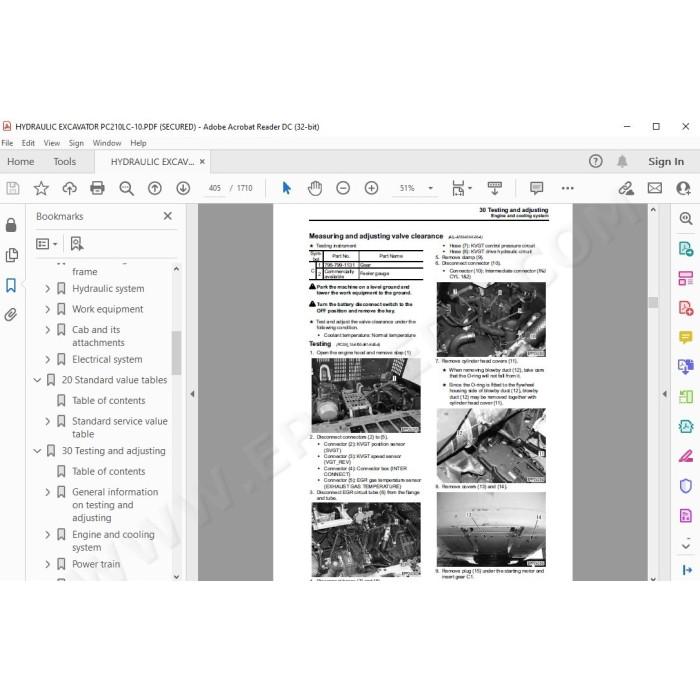Close the Bookmarks panel
The height and width of the screenshot is (700, 700).
[x=168, y=216]
